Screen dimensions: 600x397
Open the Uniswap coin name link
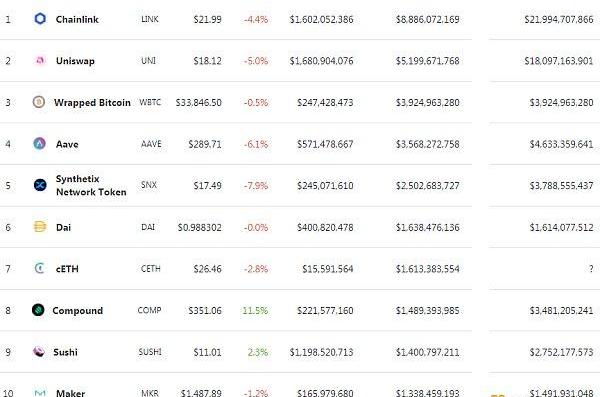click(x=75, y=61)
